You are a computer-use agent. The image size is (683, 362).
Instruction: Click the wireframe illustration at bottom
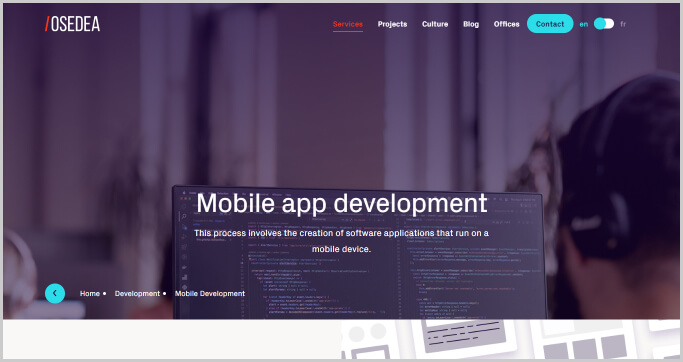(511, 339)
